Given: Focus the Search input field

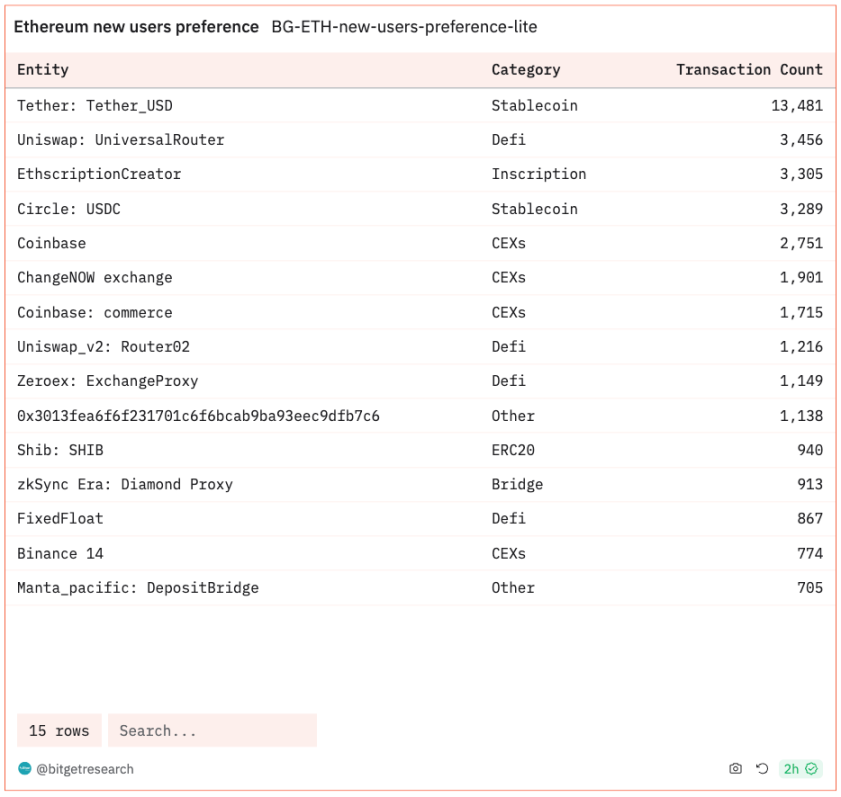Looking at the screenshot, I should point(212,731).
